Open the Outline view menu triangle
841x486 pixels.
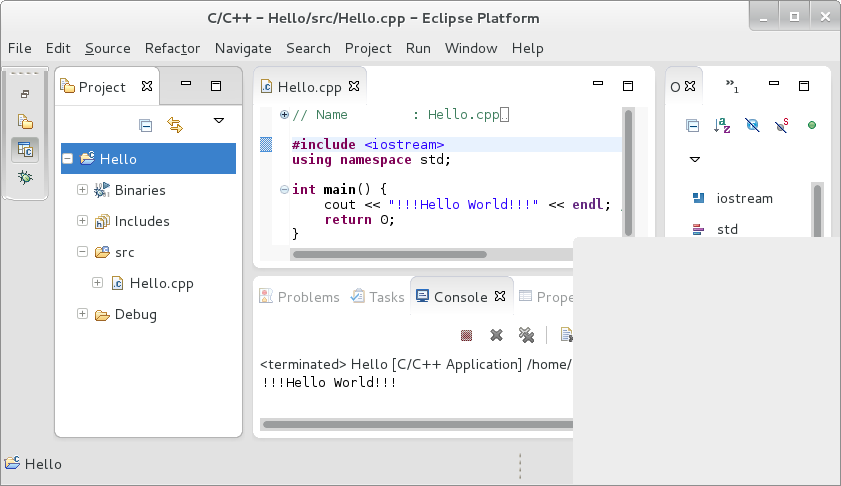[x=695, y=159]
